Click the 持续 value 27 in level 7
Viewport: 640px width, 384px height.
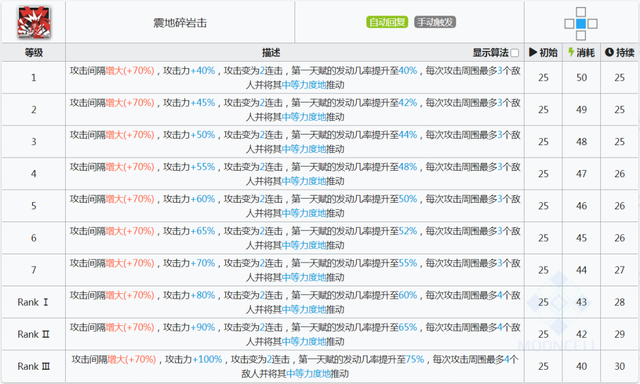coord(620,270)
